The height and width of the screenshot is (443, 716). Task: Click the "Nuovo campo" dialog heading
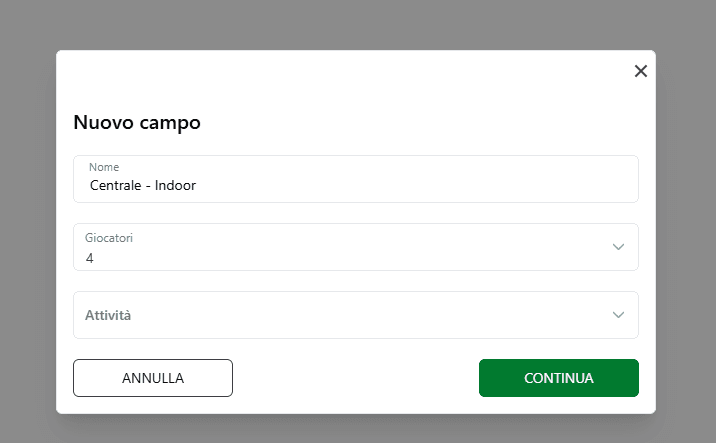click(x=137, y=123)
